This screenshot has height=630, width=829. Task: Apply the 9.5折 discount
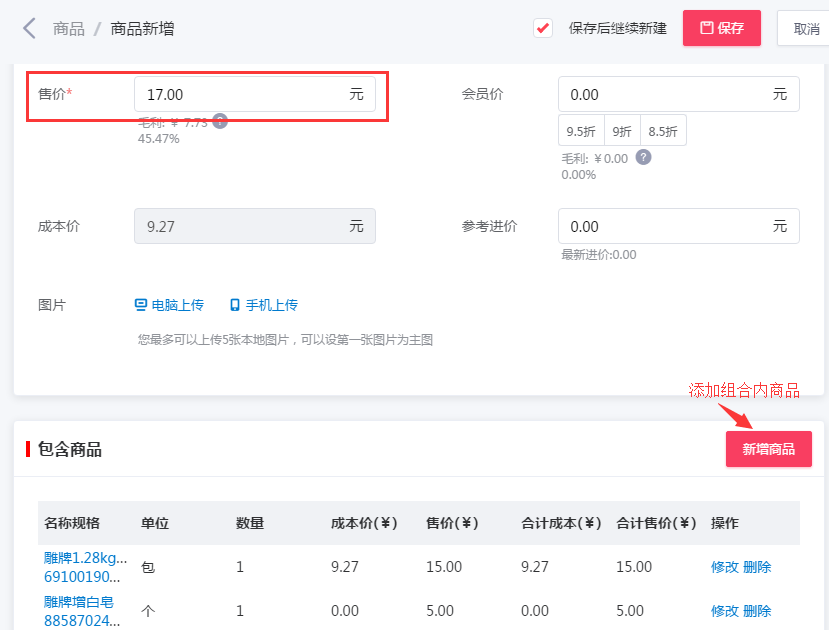tap(581, 131)
